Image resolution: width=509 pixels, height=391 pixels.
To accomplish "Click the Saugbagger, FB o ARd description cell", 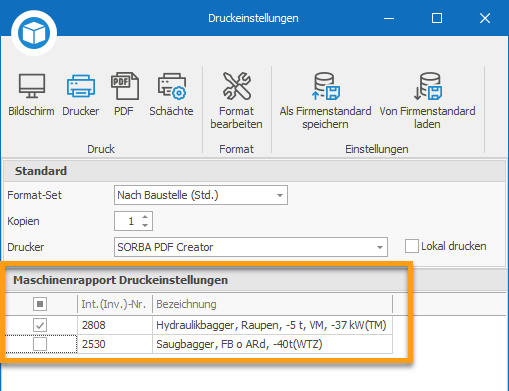I will 272,344.
